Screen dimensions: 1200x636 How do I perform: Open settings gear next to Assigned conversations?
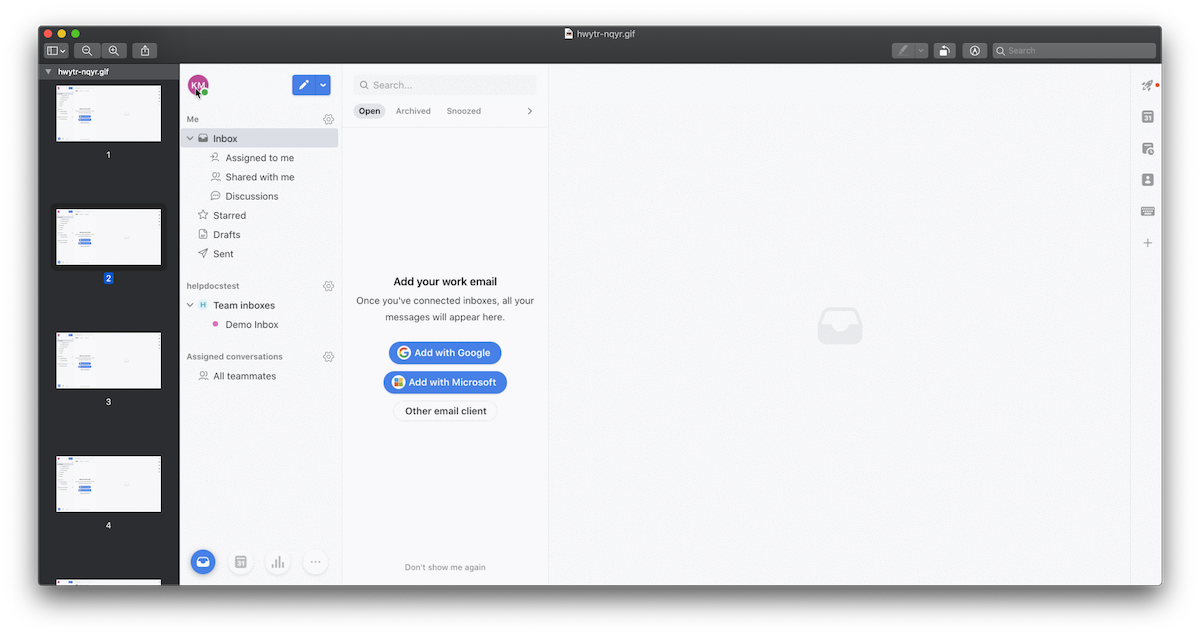328,357
